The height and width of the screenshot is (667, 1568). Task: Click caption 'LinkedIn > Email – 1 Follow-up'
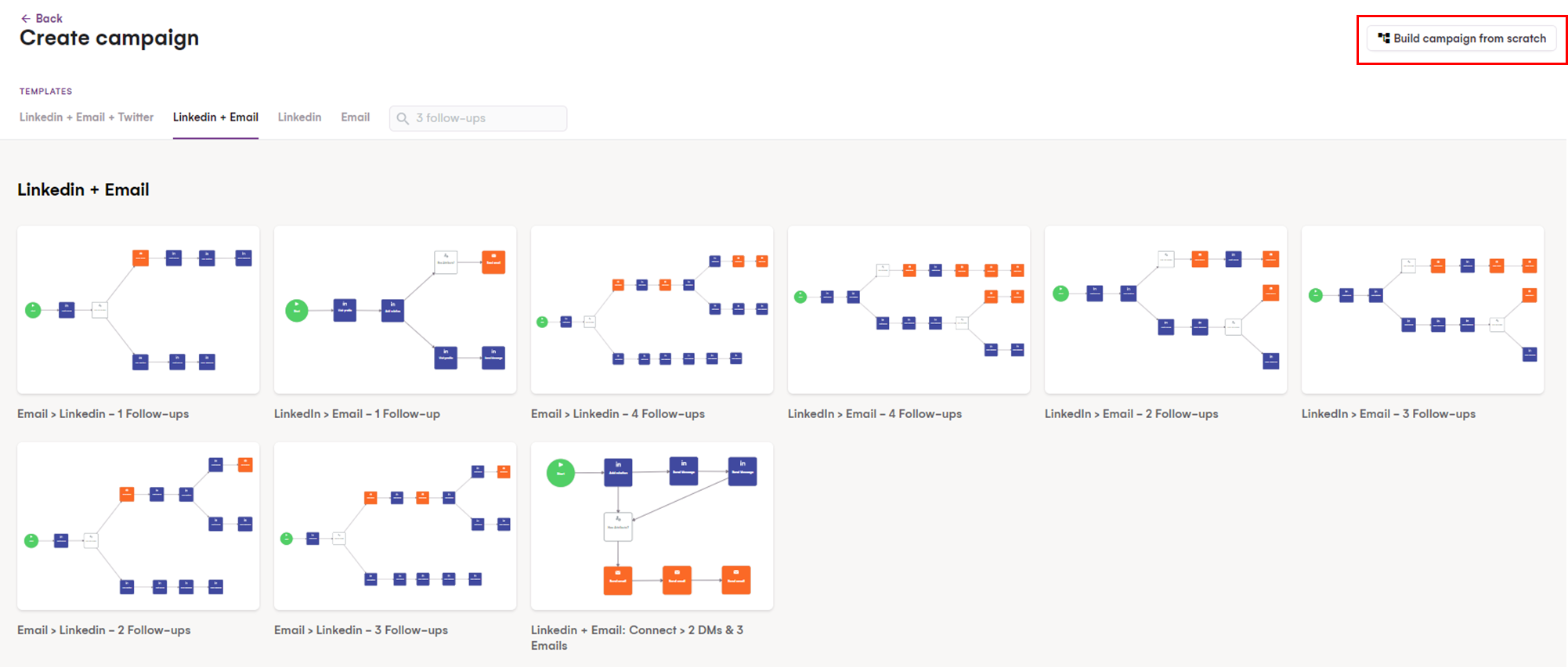click(x=357, y=414)
